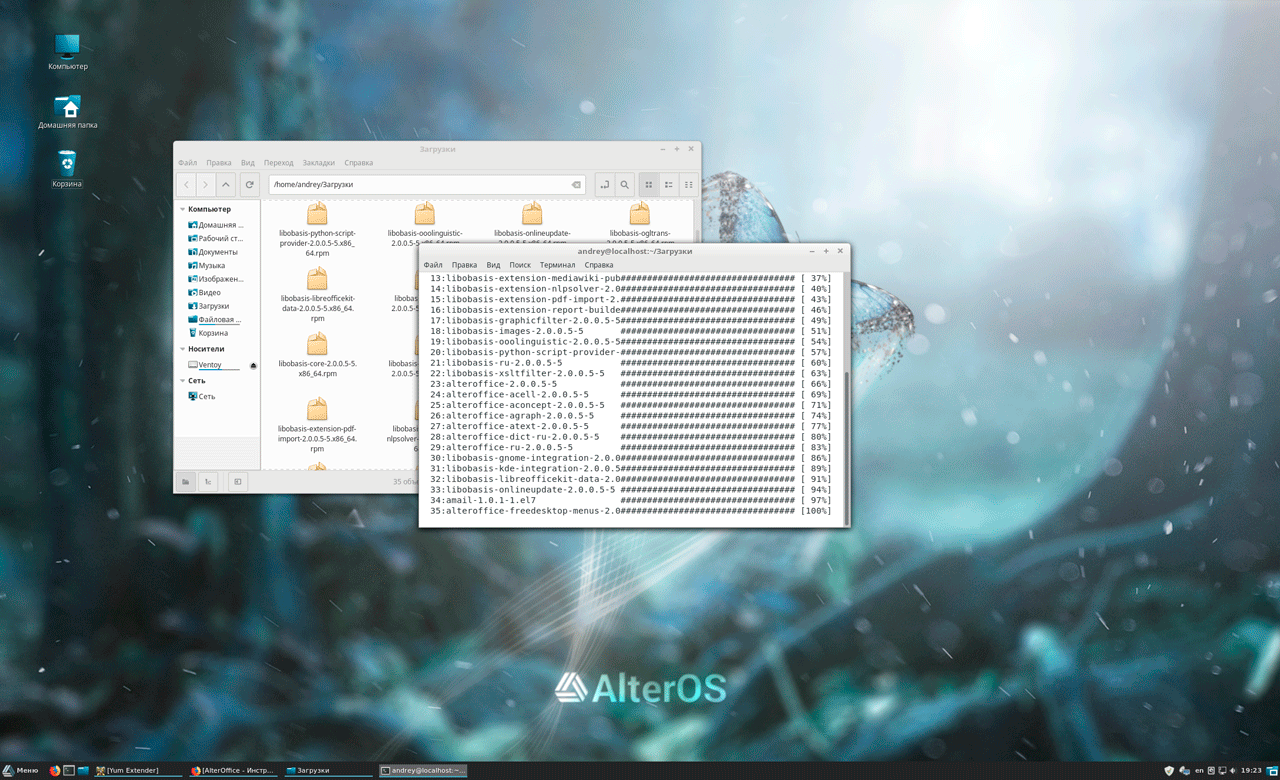Change the en keyboard layout indicator
Viewport: 1280px width, 780px height.
[1200, 770]
